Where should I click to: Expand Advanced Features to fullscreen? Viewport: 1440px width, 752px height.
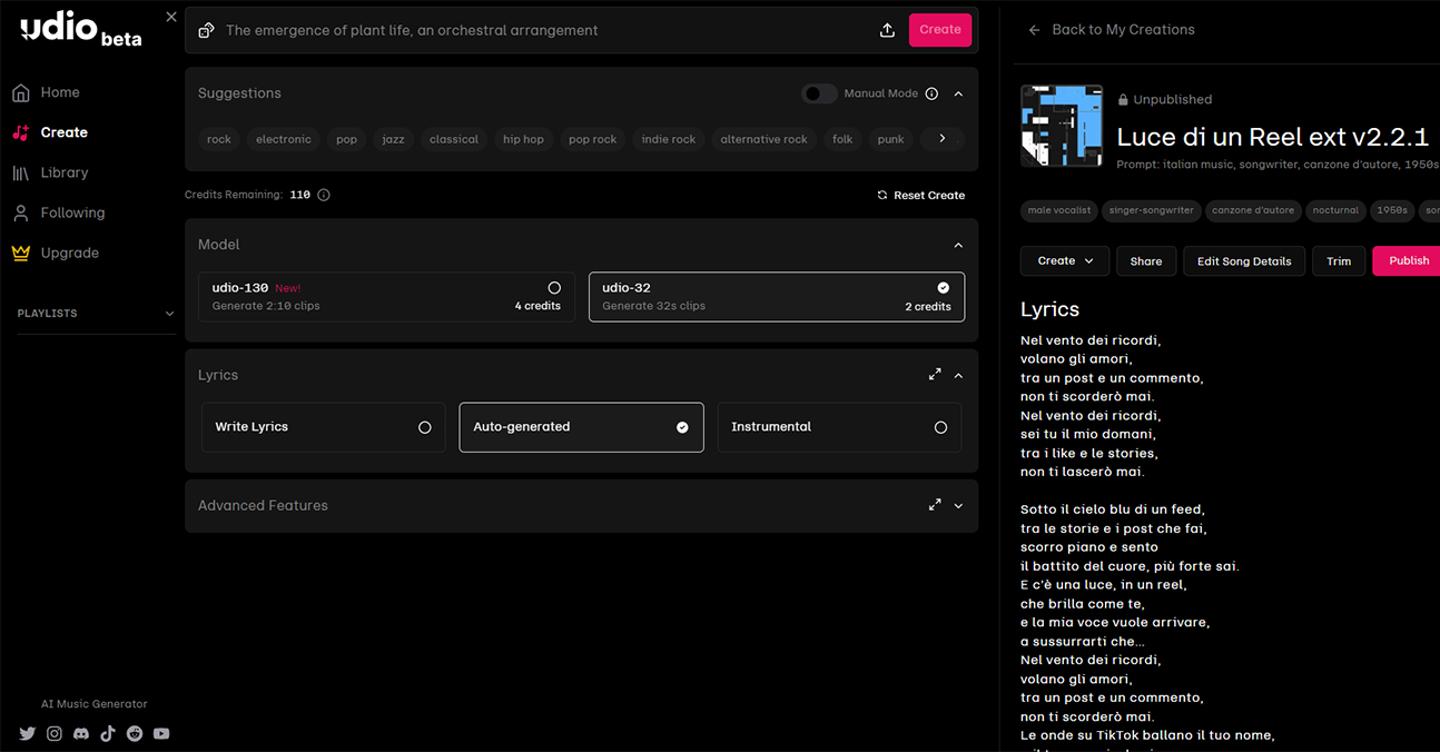pos(935,505)
